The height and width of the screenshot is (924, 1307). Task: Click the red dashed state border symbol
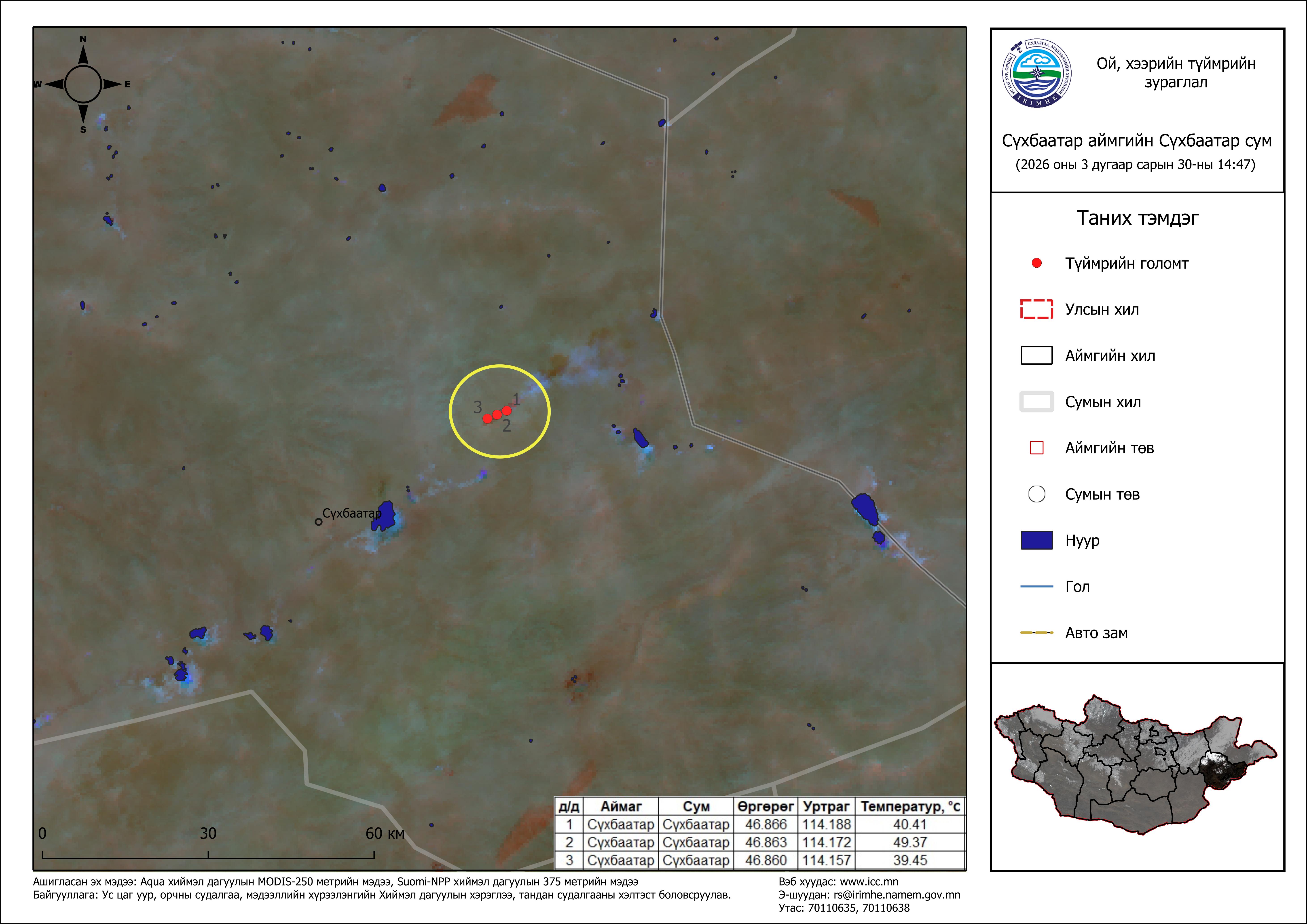(x=1037, y=309)
